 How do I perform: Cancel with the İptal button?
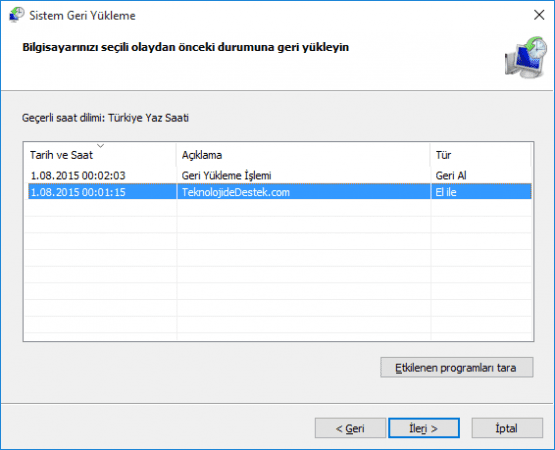click(507, 428)
